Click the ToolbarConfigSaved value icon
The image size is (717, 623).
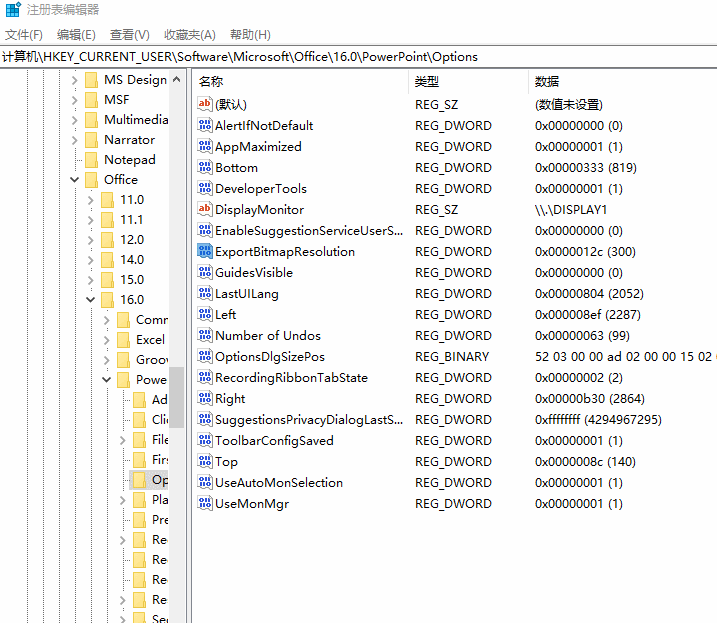click(205, 440)
